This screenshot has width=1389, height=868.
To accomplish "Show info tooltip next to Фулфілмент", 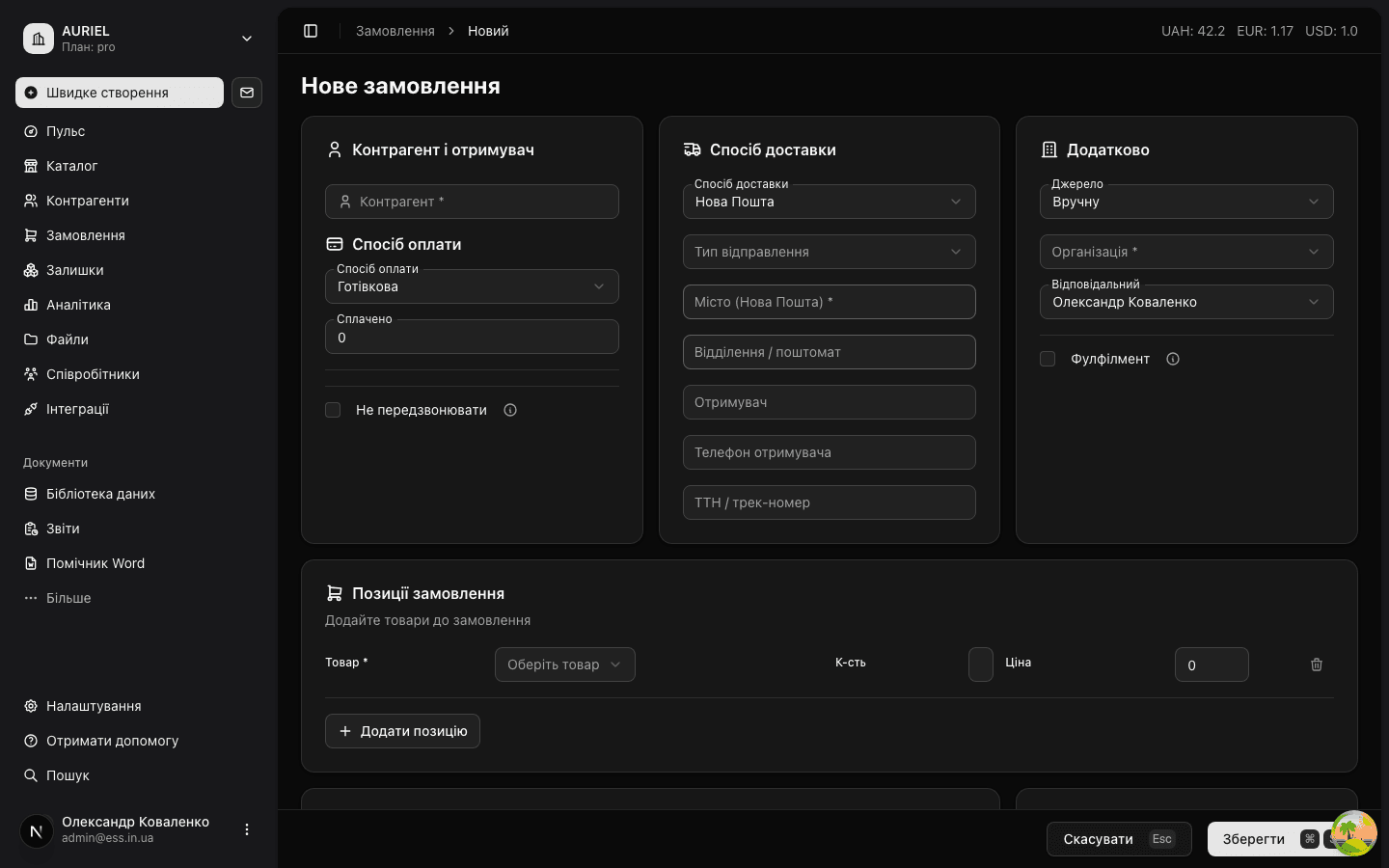I will click(1173, 359).
